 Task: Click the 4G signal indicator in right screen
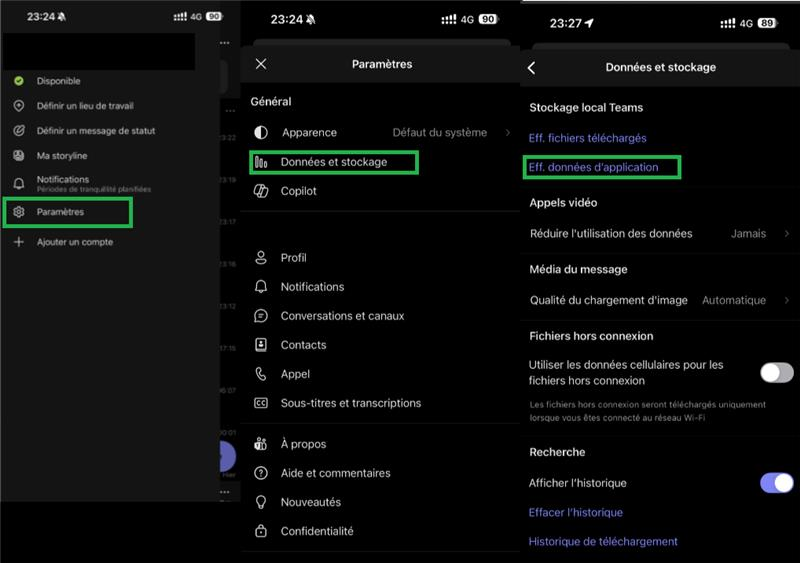coord(746,23)
